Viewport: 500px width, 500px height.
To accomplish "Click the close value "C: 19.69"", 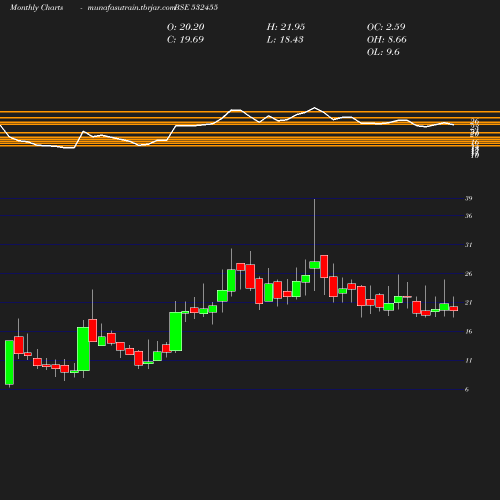I will click(185, 40).
